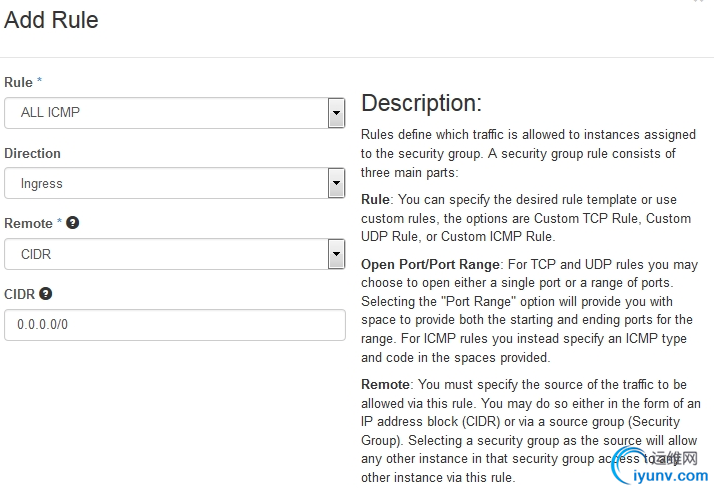Viewport: 714px width, 492px height.
Task: Click the bold Rule term in description
Action: [377, 200]
